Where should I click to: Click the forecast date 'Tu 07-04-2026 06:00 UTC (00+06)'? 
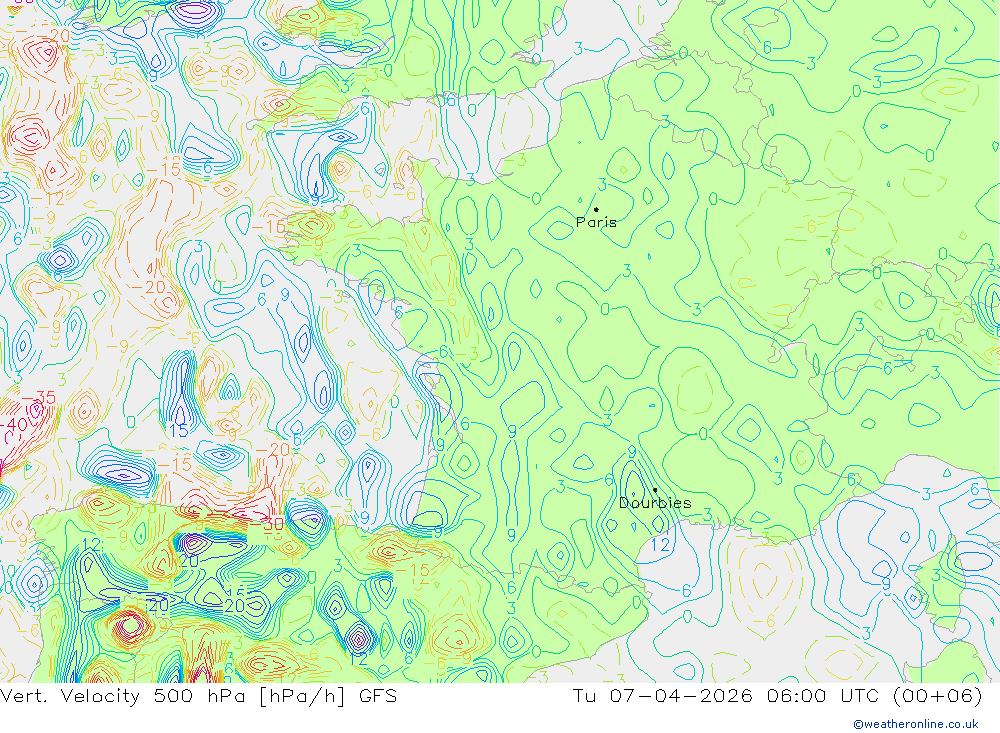(777, 695)
